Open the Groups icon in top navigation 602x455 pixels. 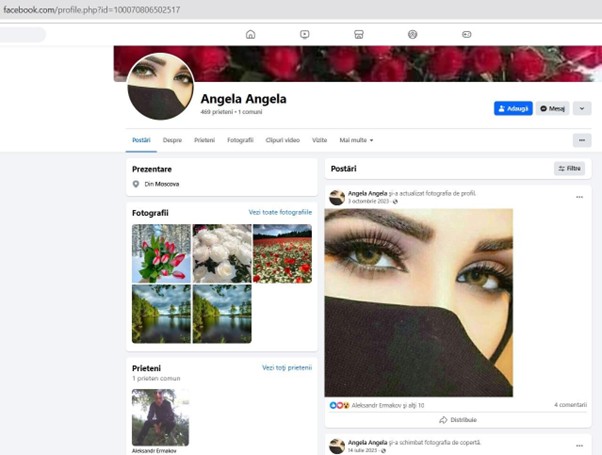click(x=412, y=34)
